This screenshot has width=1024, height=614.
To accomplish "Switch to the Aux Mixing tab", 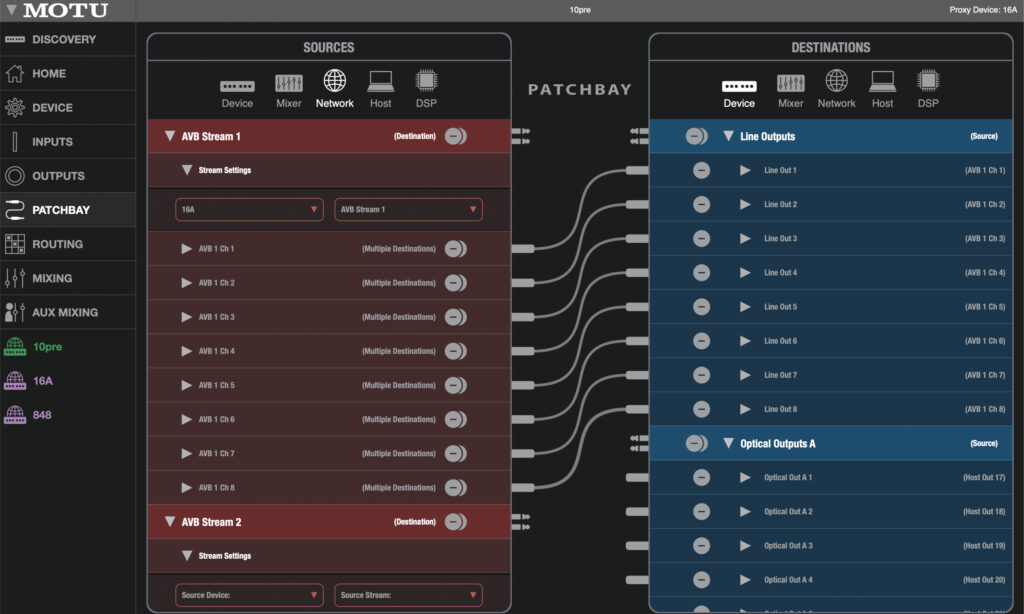I will tap(64, 312).
